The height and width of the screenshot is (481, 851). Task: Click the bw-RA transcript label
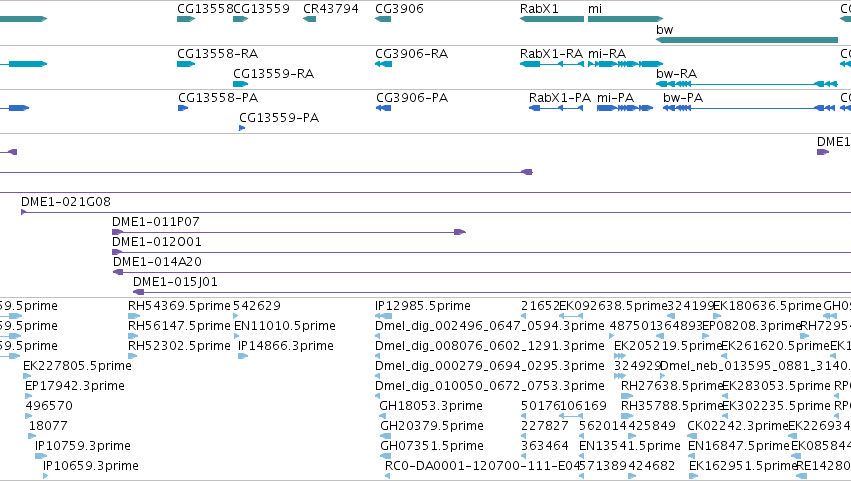coord(676,74)
